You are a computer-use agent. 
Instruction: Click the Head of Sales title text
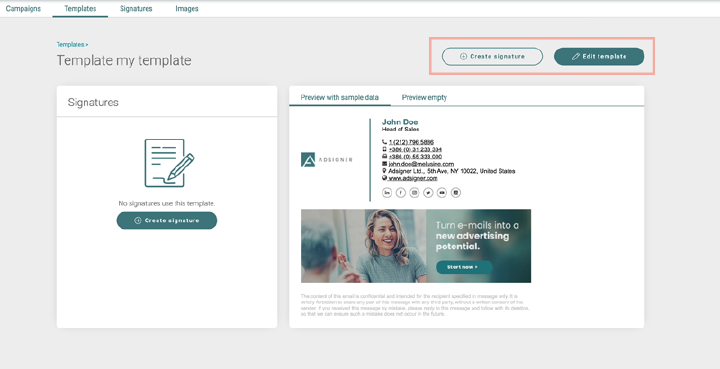[x=400, y=129]
